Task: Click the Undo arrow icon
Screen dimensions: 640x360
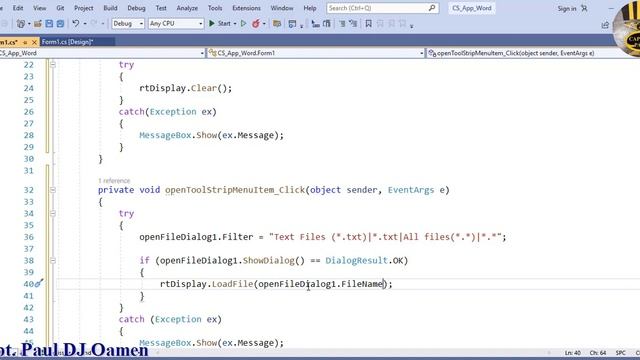Action: click(76, 24)
